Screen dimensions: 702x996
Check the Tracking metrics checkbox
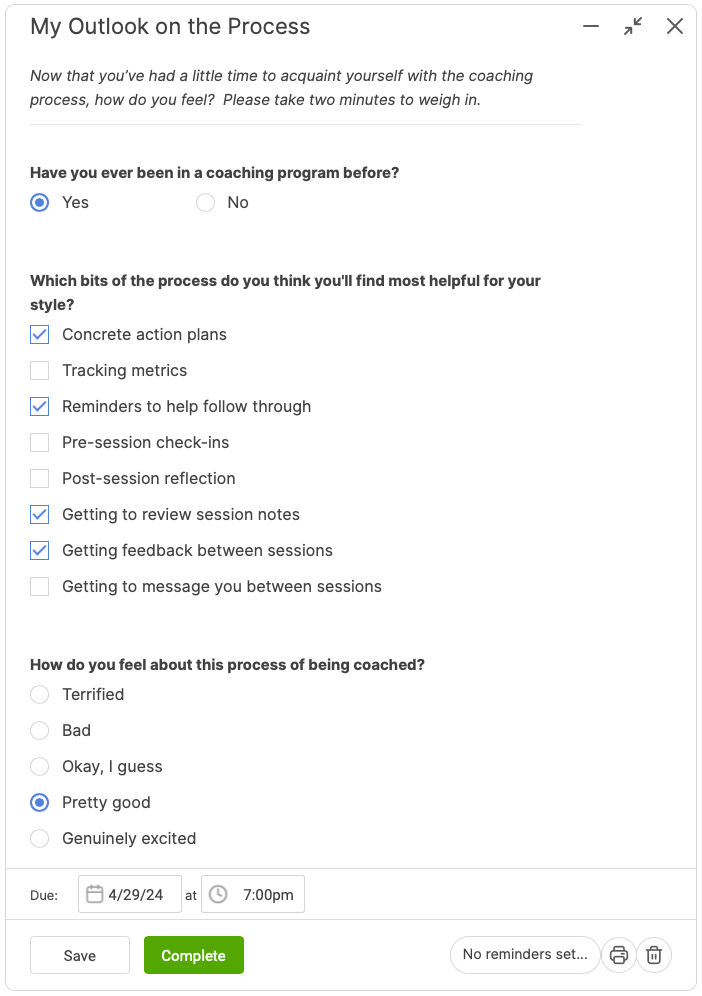coord(39,370)
